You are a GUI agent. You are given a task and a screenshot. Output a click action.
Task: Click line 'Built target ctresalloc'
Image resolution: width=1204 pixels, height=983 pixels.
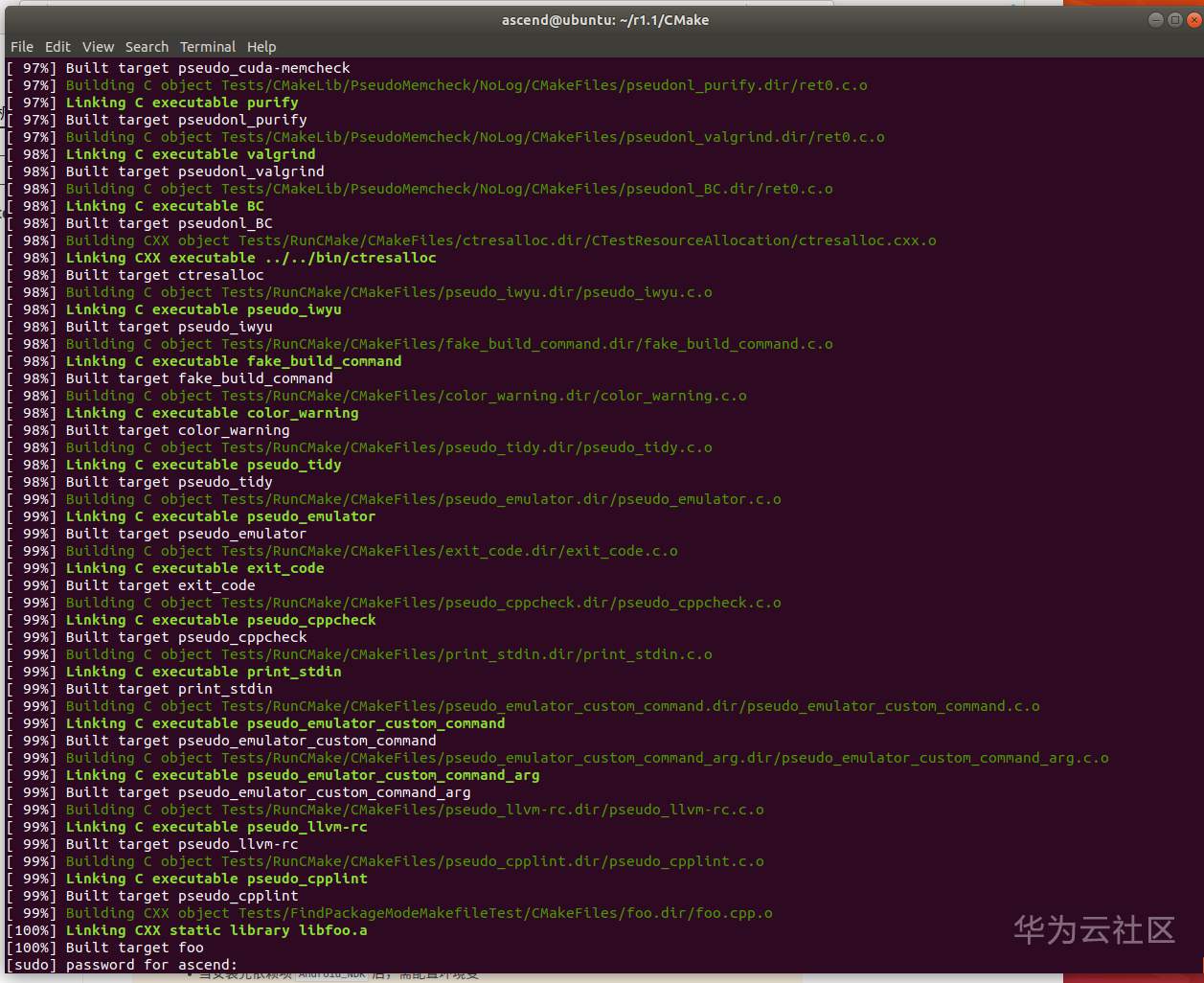point(135,275)
